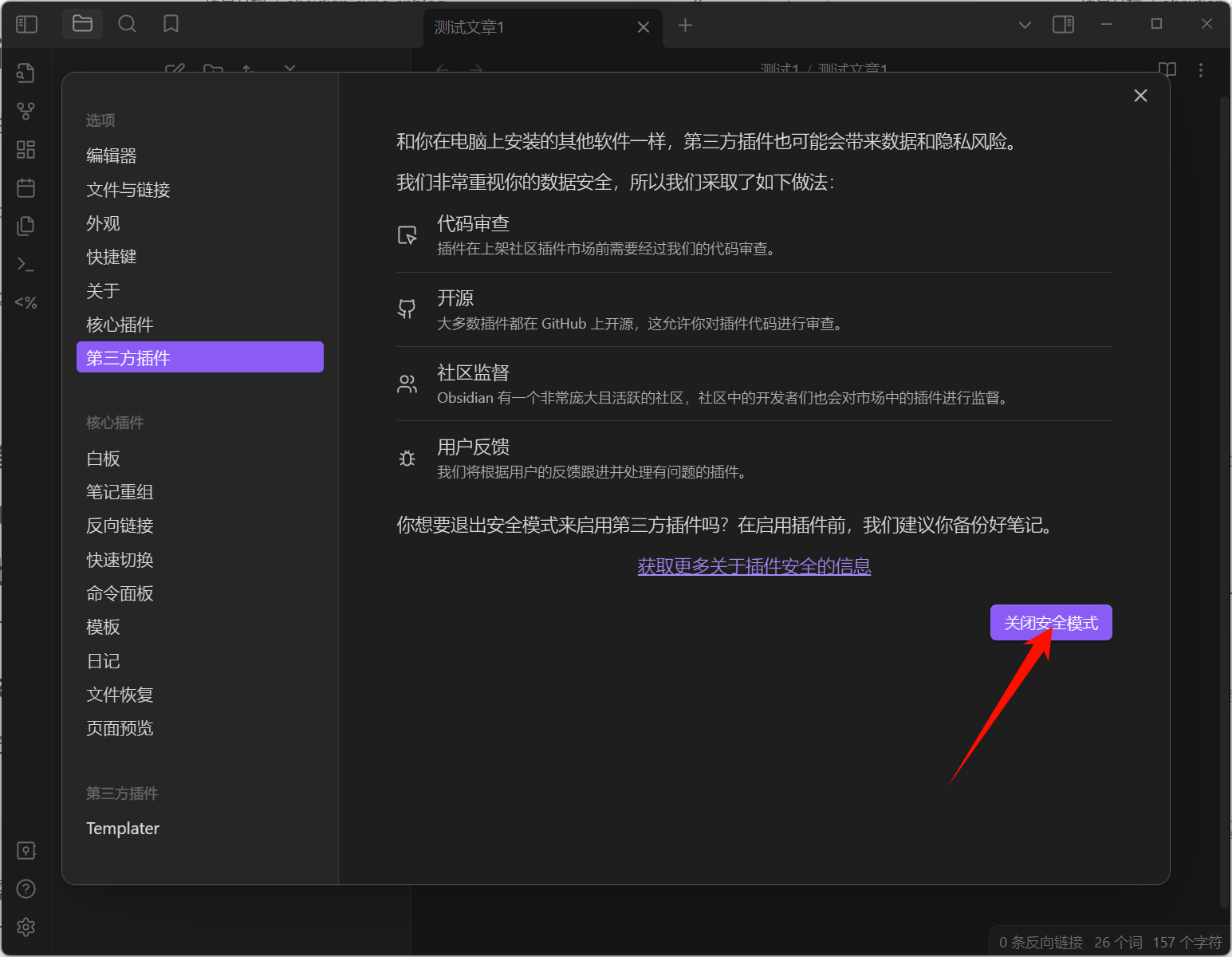Add a new tab with plus
Screen dimensions: 1232x957
tap(685, 26)
